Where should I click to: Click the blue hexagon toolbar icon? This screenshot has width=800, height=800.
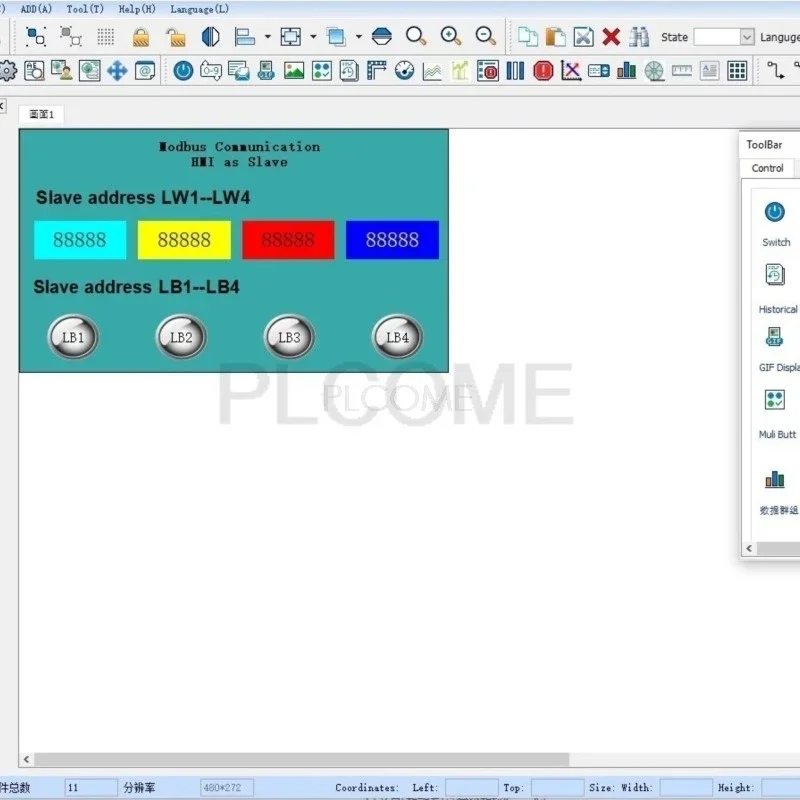click(x=382, y=37)
